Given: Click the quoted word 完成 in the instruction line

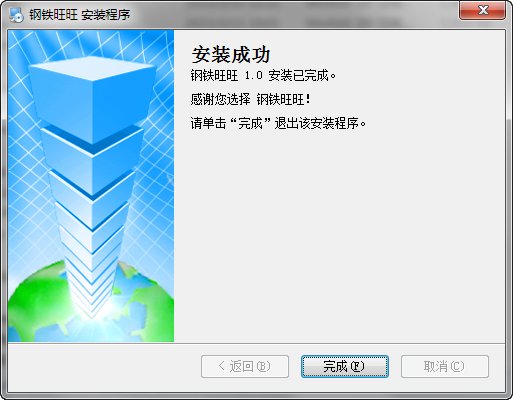Looking at the screenshot, I should tap(251, 123).
